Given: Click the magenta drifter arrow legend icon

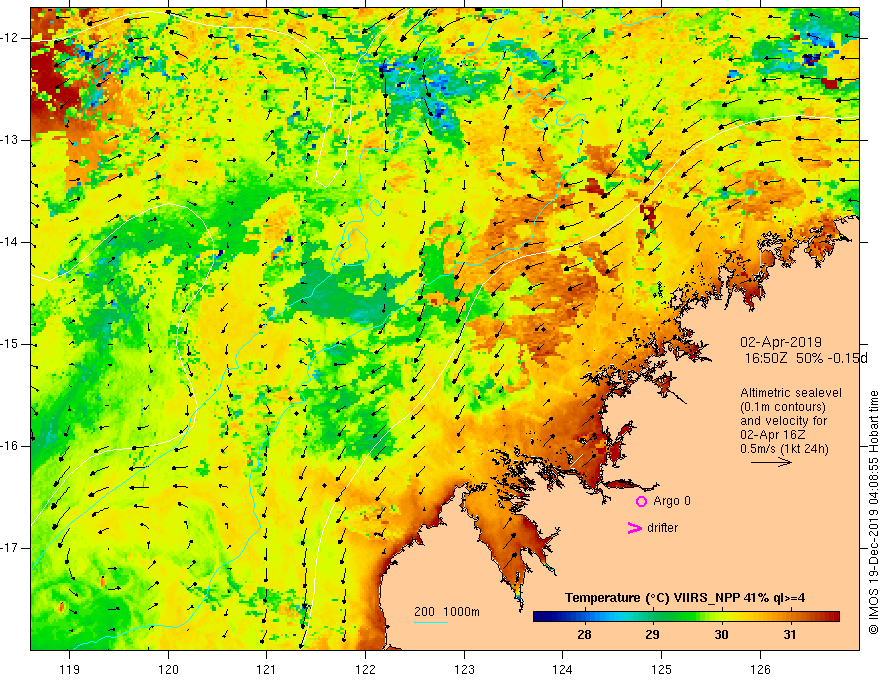Looking at the screenshot, I should [x=635, y=528].
